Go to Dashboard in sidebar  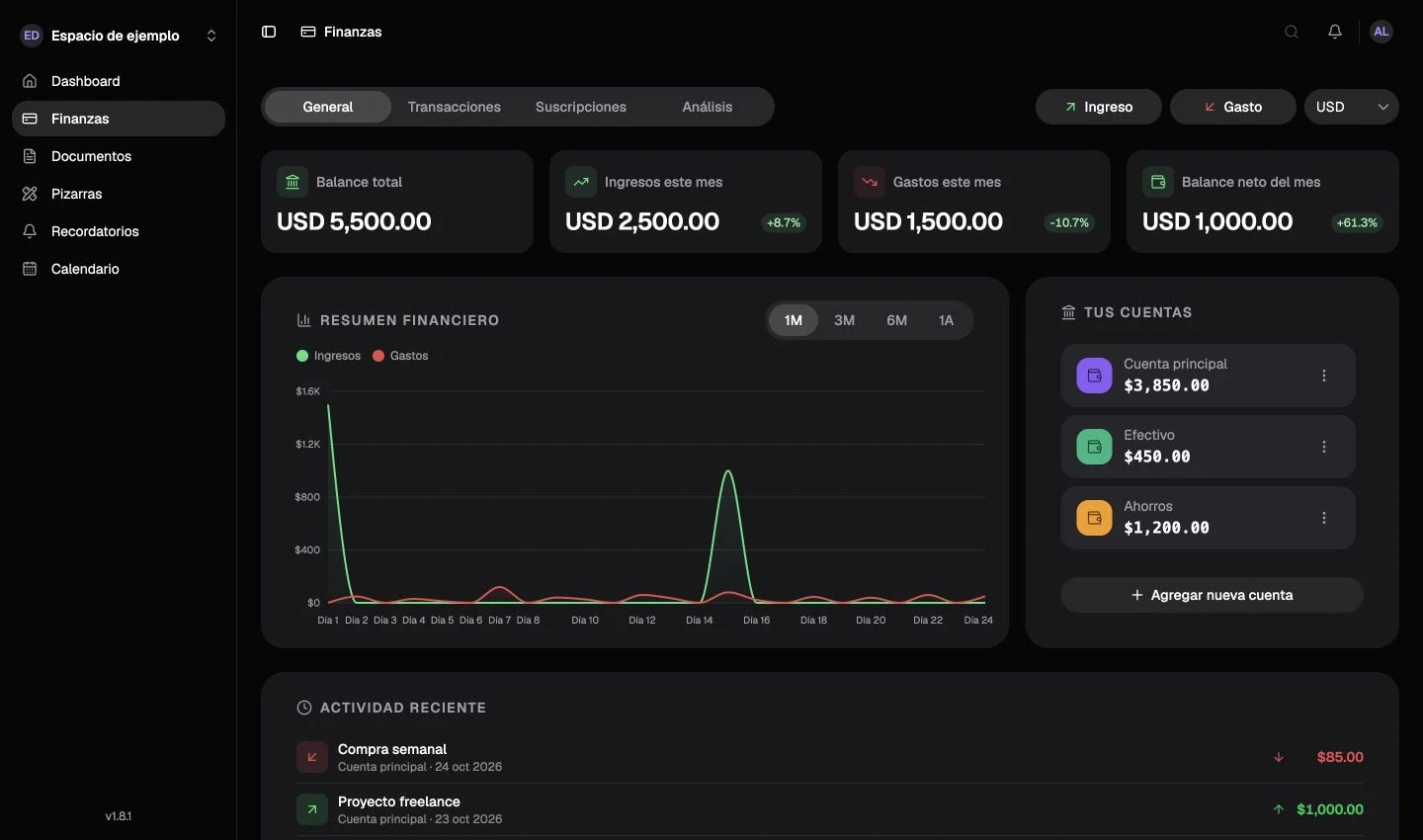(119, 81)
